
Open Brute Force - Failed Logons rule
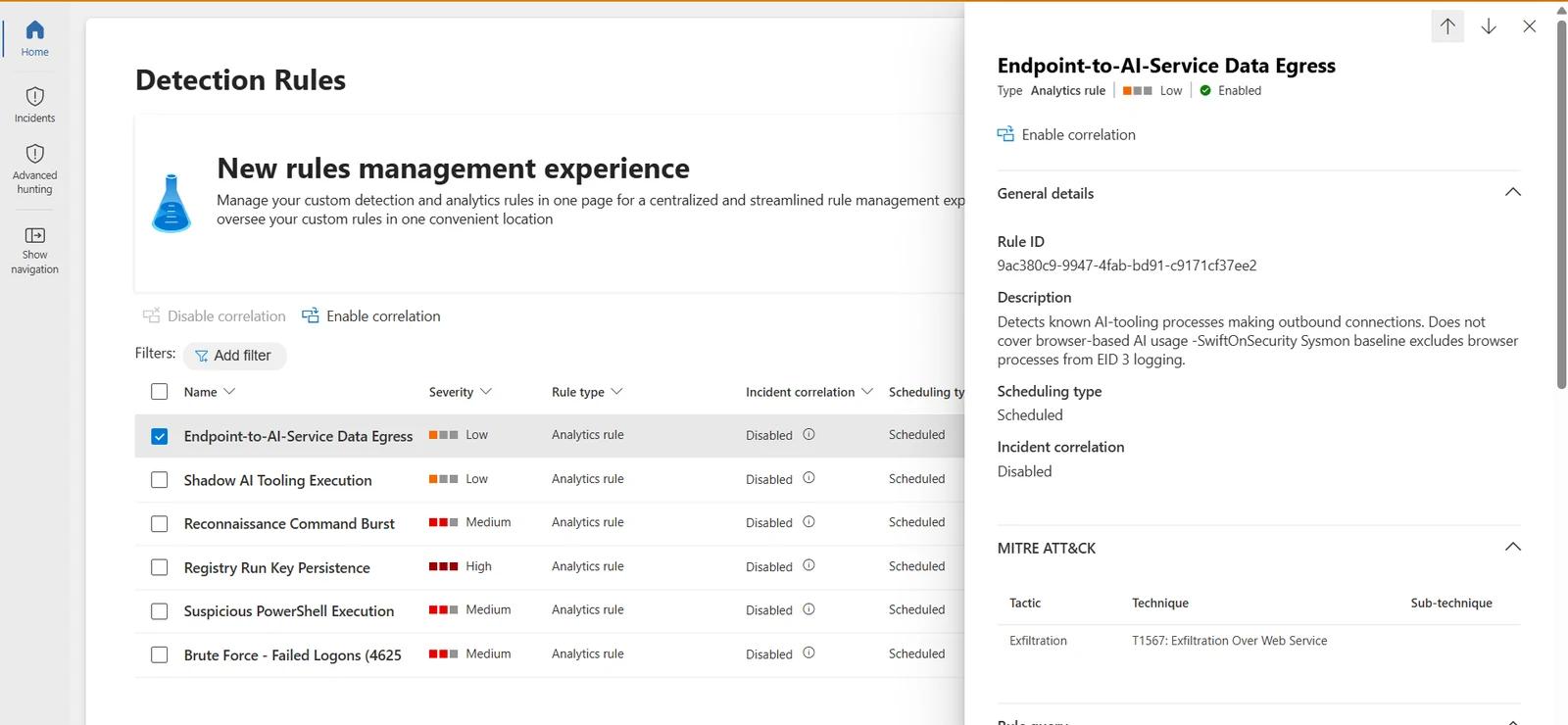(293, 655)
